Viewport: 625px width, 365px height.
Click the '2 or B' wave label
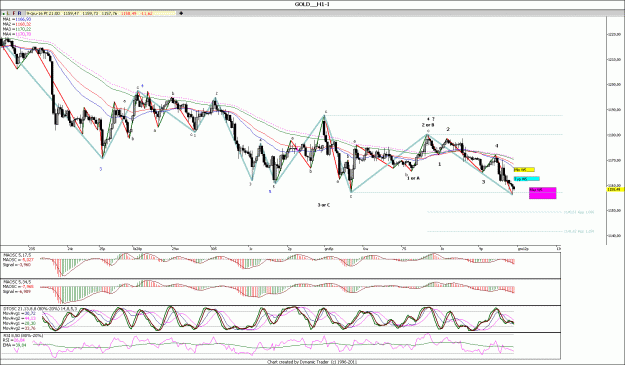428,125
